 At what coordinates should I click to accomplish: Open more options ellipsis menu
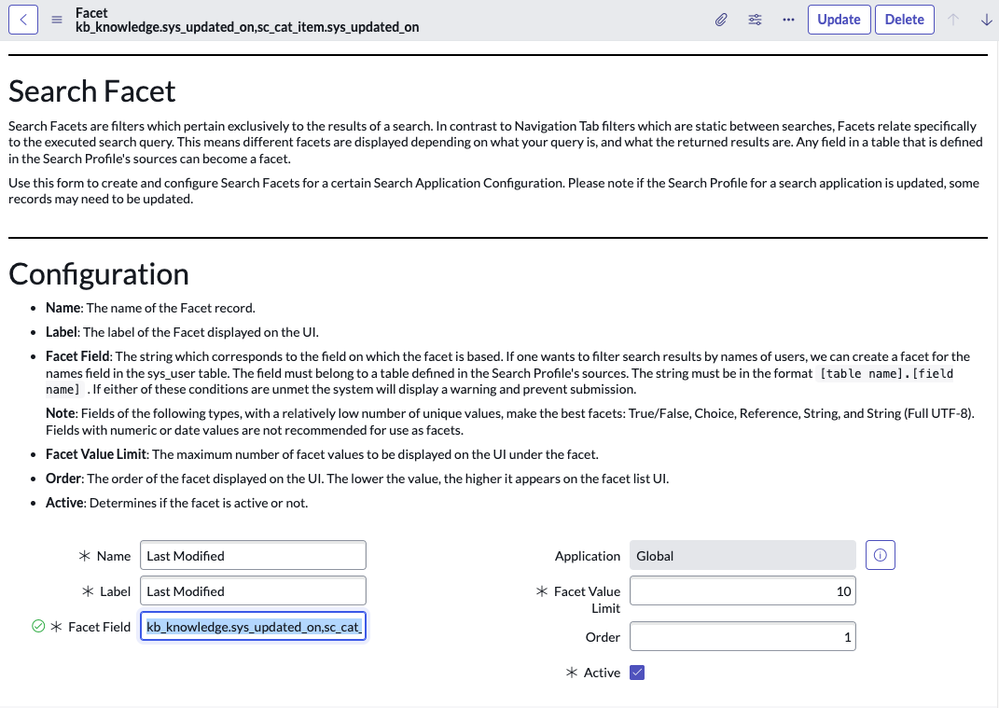click(789, 20)
